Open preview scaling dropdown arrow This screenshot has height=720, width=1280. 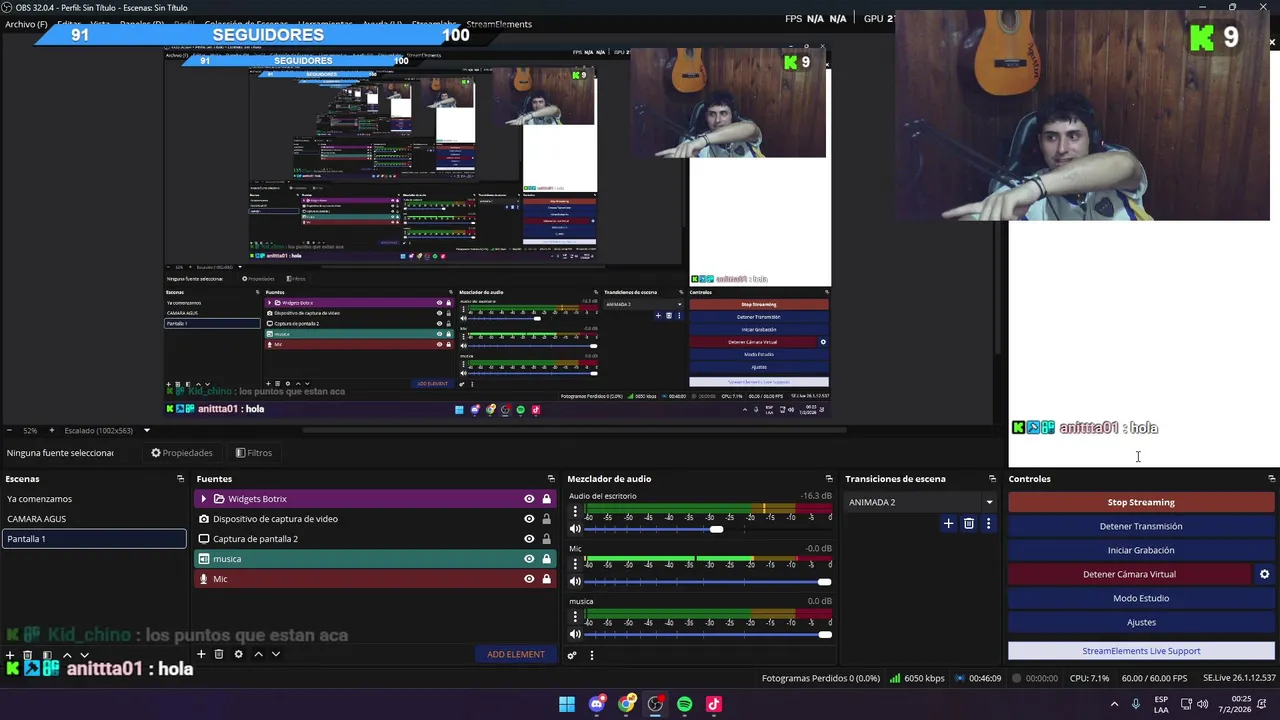click(x=146, y=431)
